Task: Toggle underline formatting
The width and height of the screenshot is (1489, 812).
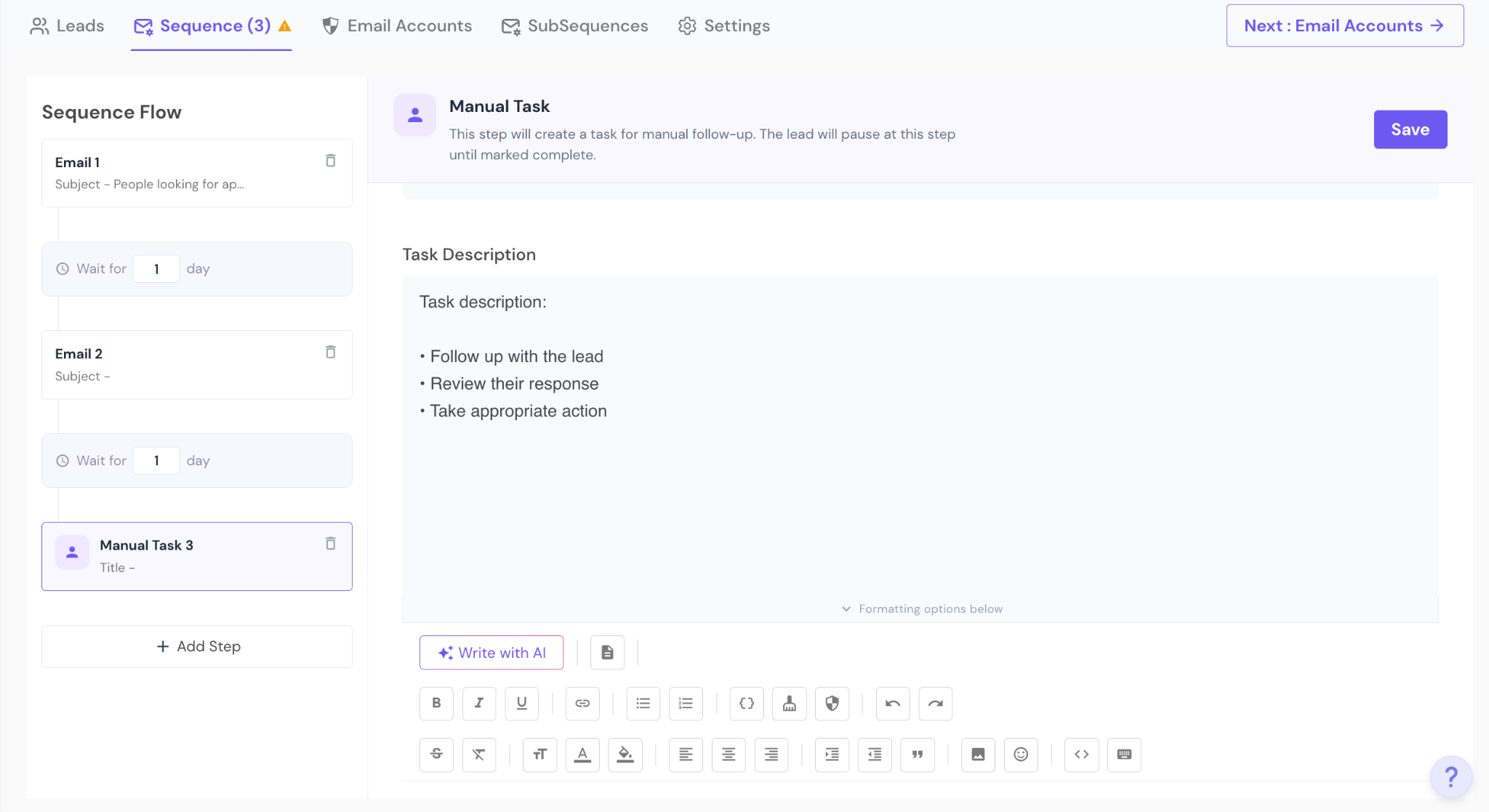Action: click(521, 703)
